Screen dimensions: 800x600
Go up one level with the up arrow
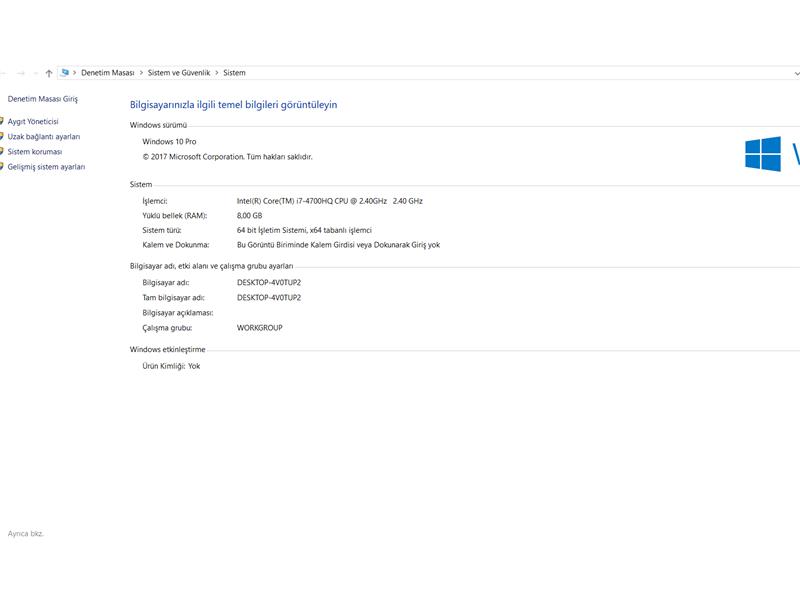click(x=49, y=73)
